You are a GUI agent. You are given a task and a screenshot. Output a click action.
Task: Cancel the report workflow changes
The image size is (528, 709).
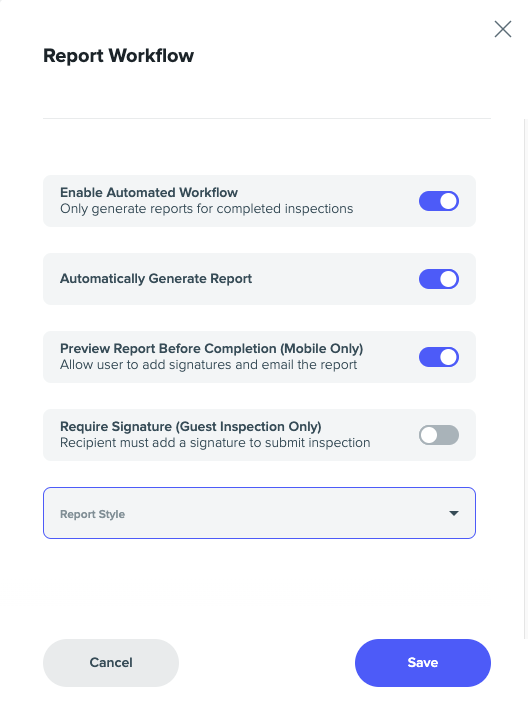pos(111,663)
